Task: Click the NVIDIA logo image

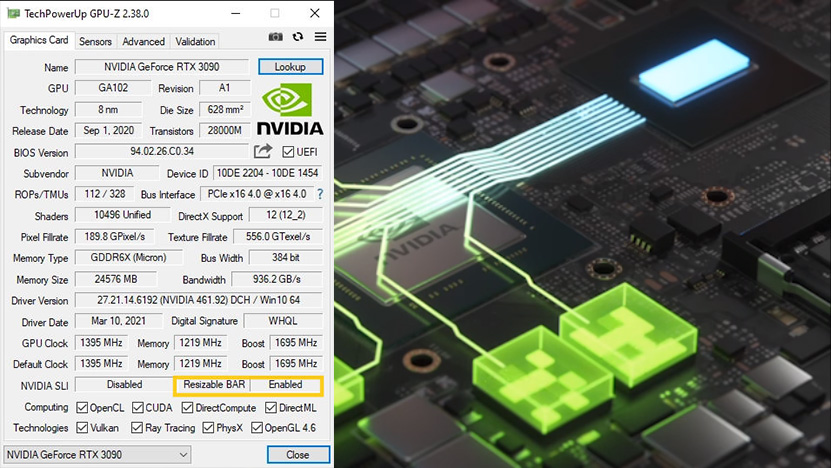Action: pyautogui.click(x=290, y=110)
